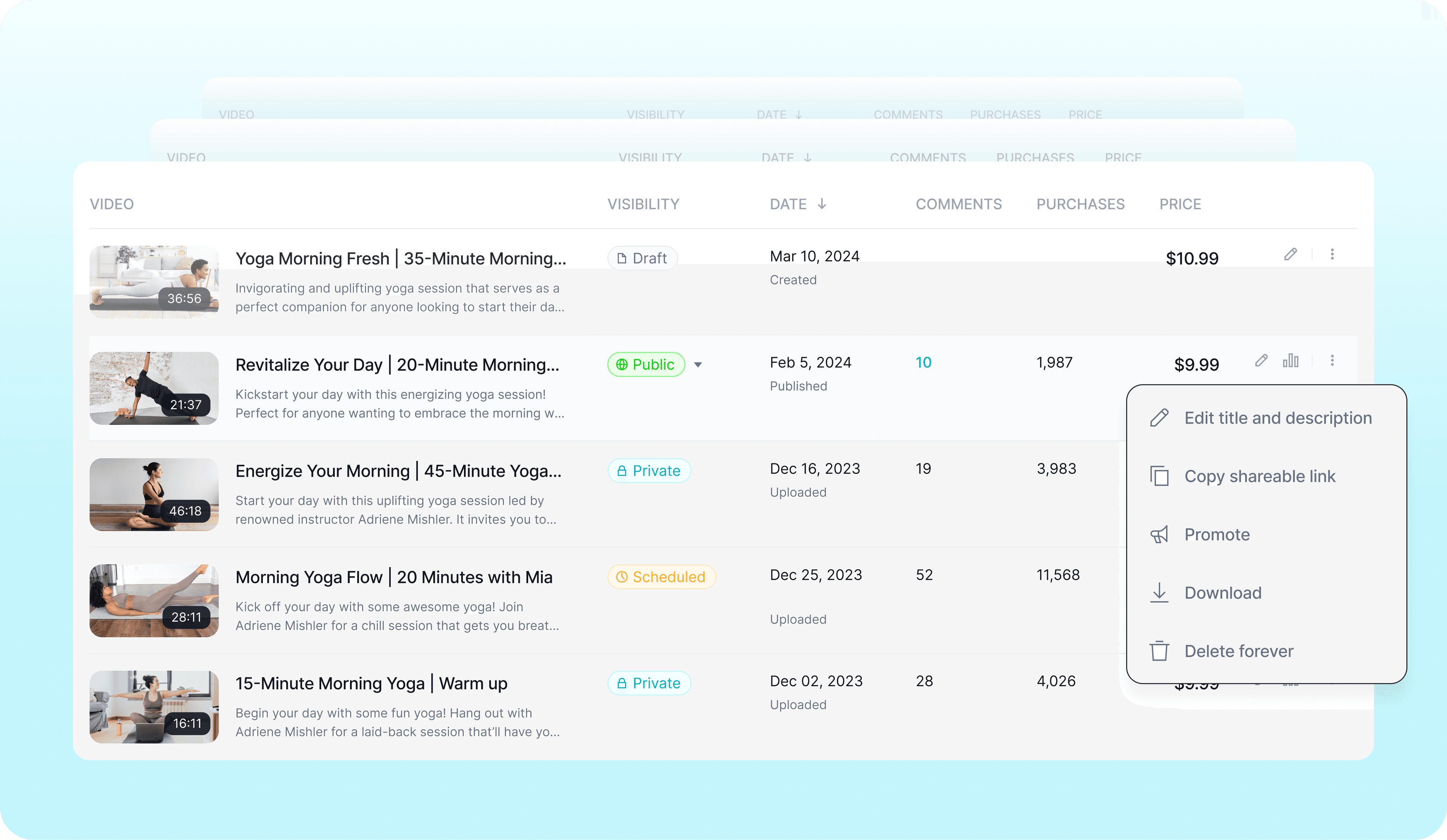Open the three-dot menu for Yoga Morning Fresh

1332,254
